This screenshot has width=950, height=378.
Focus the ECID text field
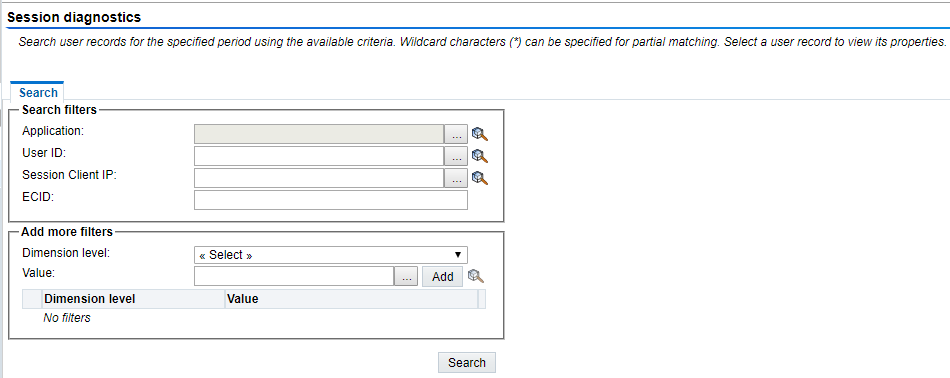(x=331, y=200)
